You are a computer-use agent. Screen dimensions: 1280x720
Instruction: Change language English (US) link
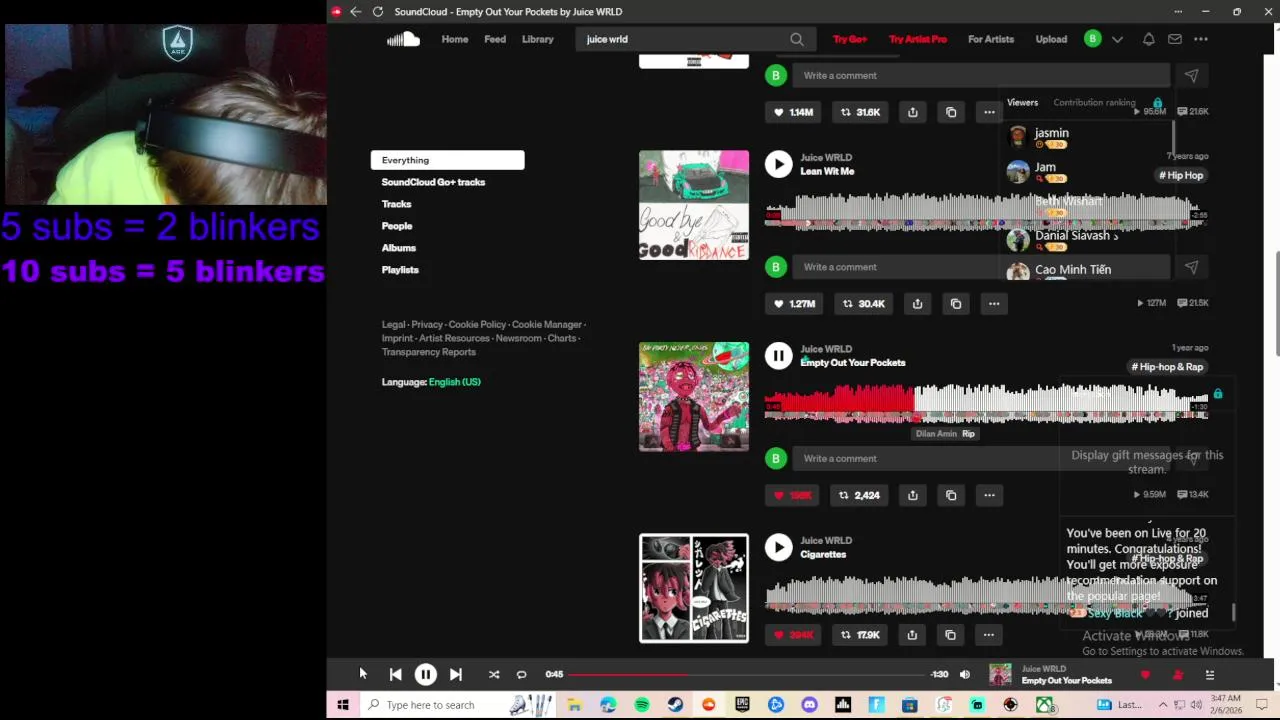click(x=455, y=382)
